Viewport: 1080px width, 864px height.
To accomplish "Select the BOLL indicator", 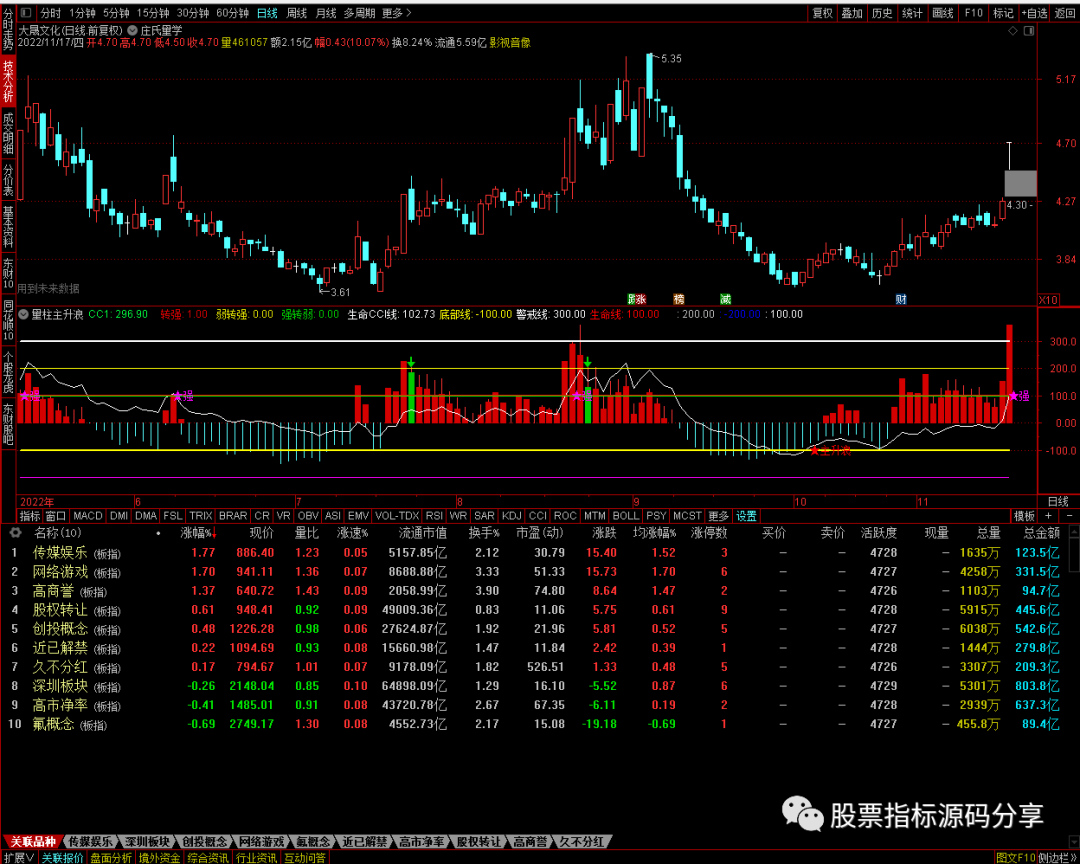I will 625,516.
